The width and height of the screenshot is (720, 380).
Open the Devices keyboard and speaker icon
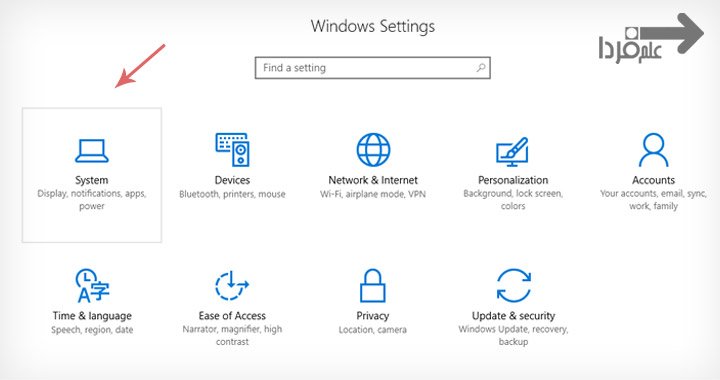(232, 150)
